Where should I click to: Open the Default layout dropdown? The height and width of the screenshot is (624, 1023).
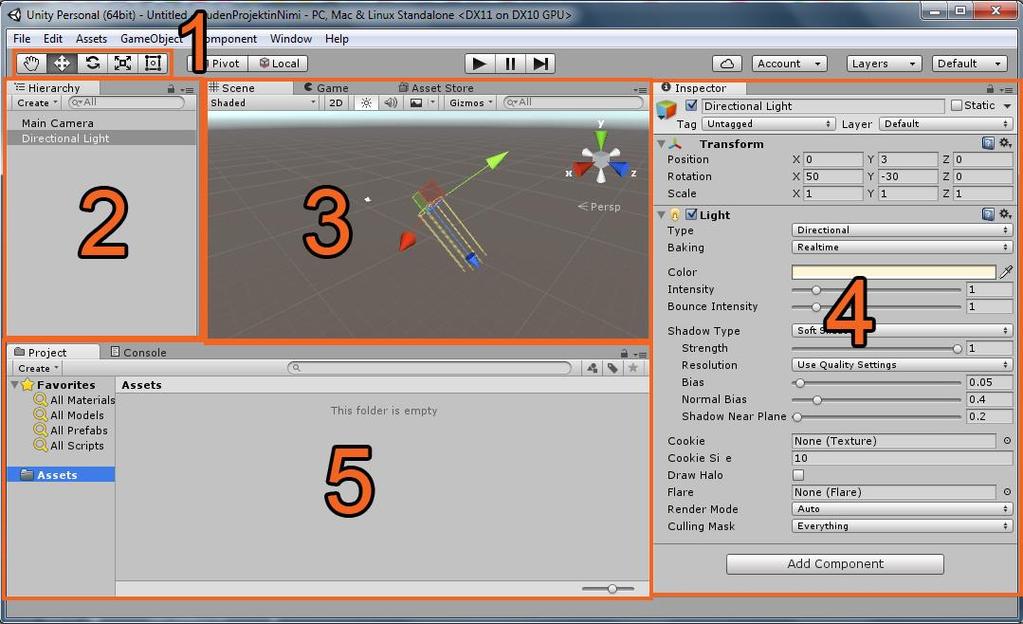970,63
